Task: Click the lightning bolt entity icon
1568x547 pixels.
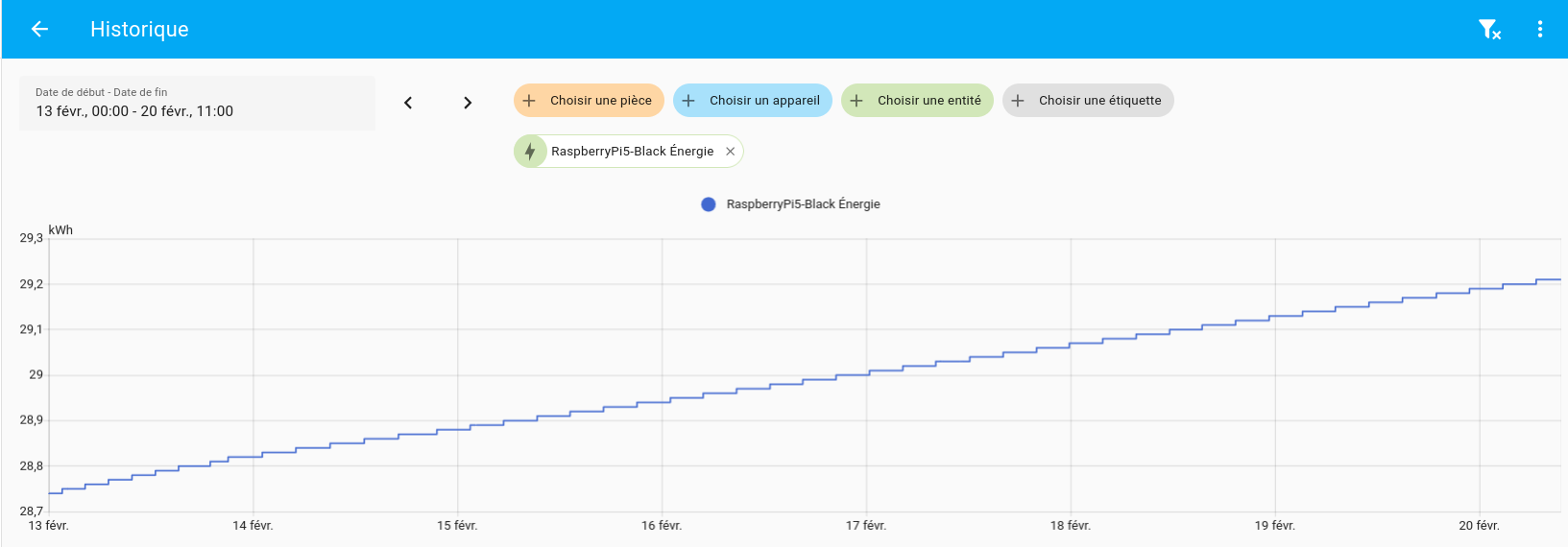Action: click(x=530, y=152)
